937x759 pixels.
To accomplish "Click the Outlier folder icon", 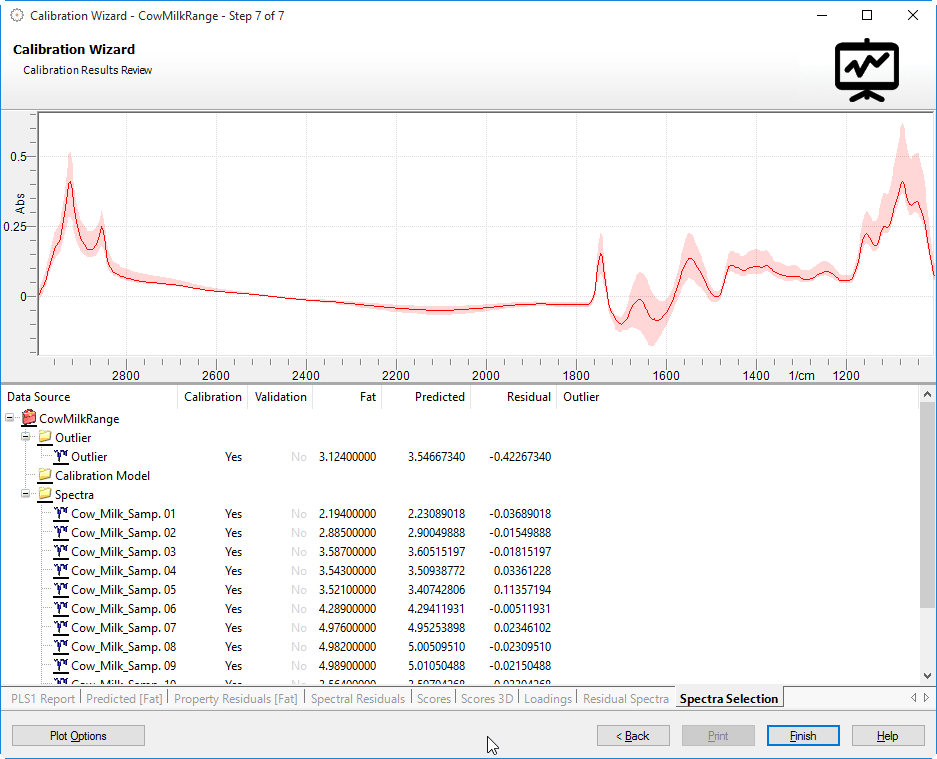I will point(45,438).
